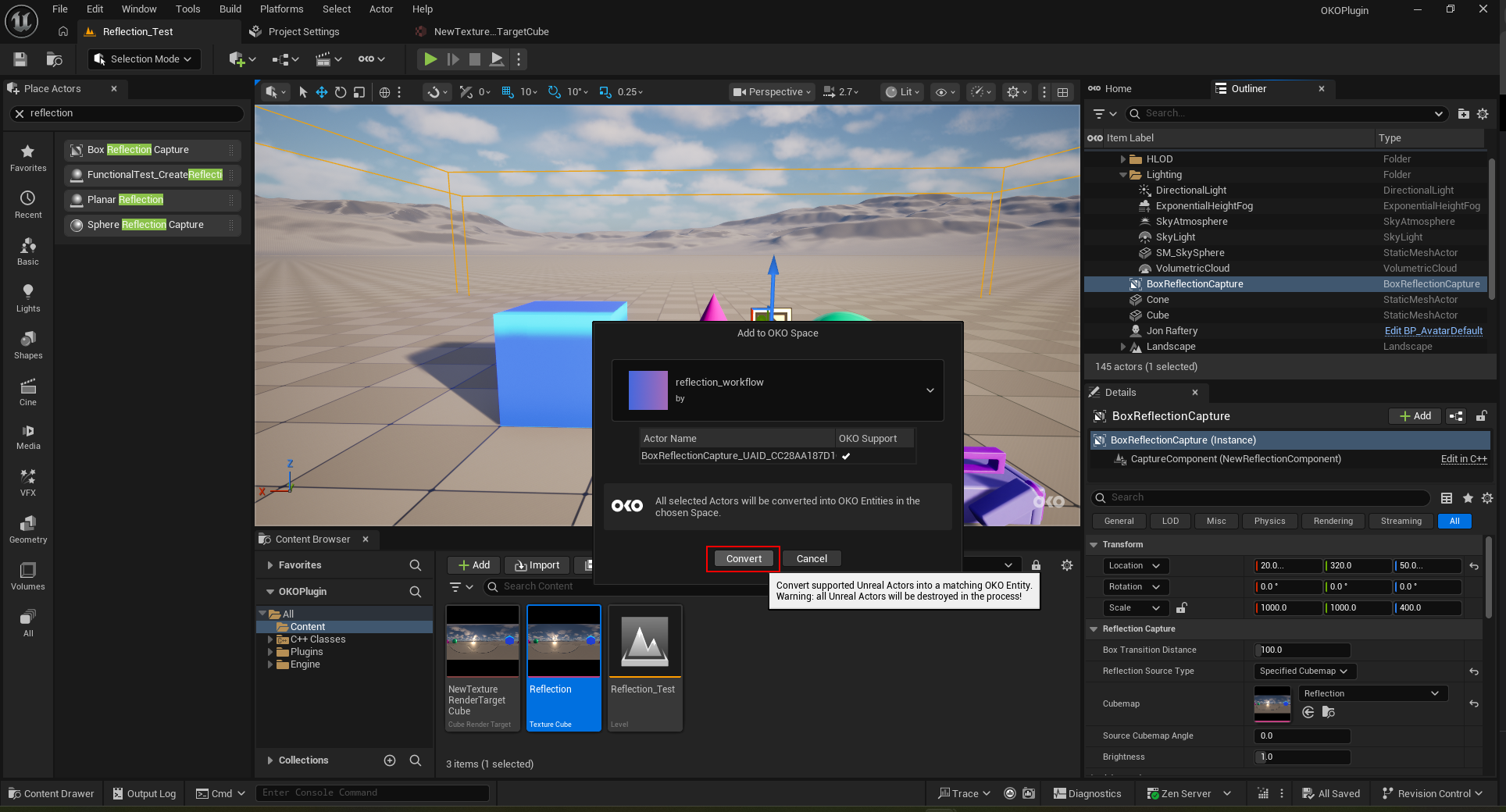The width and height of the screenshot is (1506, 812).
Task: Open the Specified Cubemap source type dropdown
Action: [1304, 671]
